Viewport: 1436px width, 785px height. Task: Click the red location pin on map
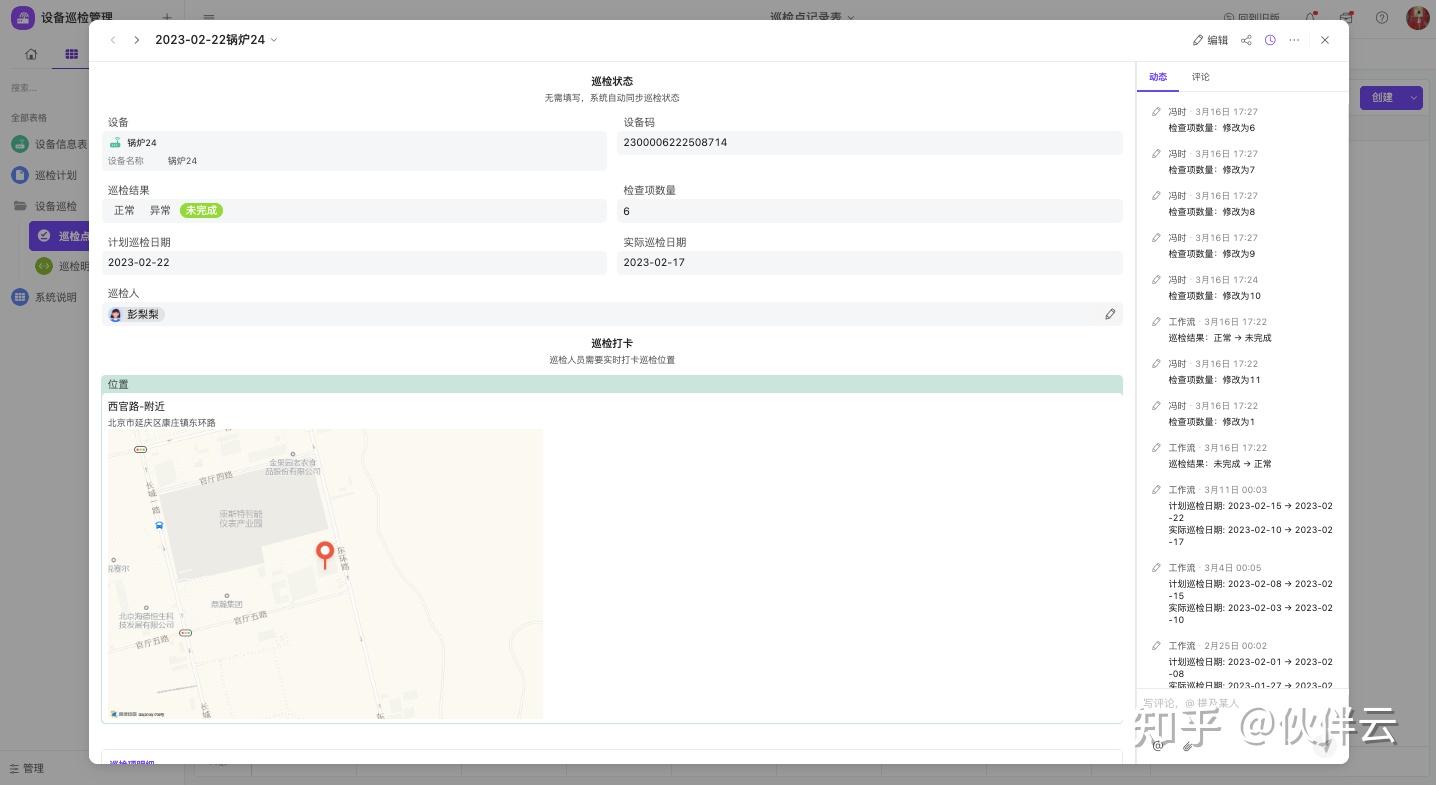point(325,553)
